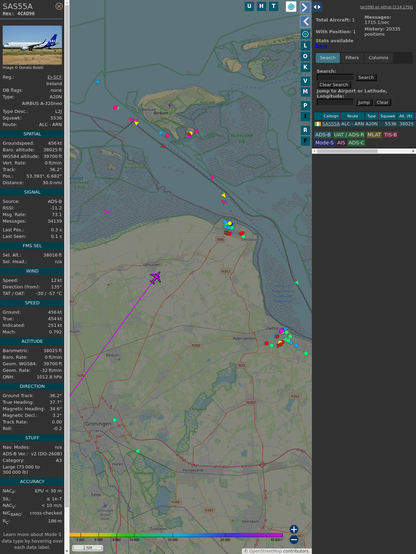Toggle sidebar visibility with the double-arrow button
The width and height of the screenshot is (416, 554).
click(x=317, y=7)
